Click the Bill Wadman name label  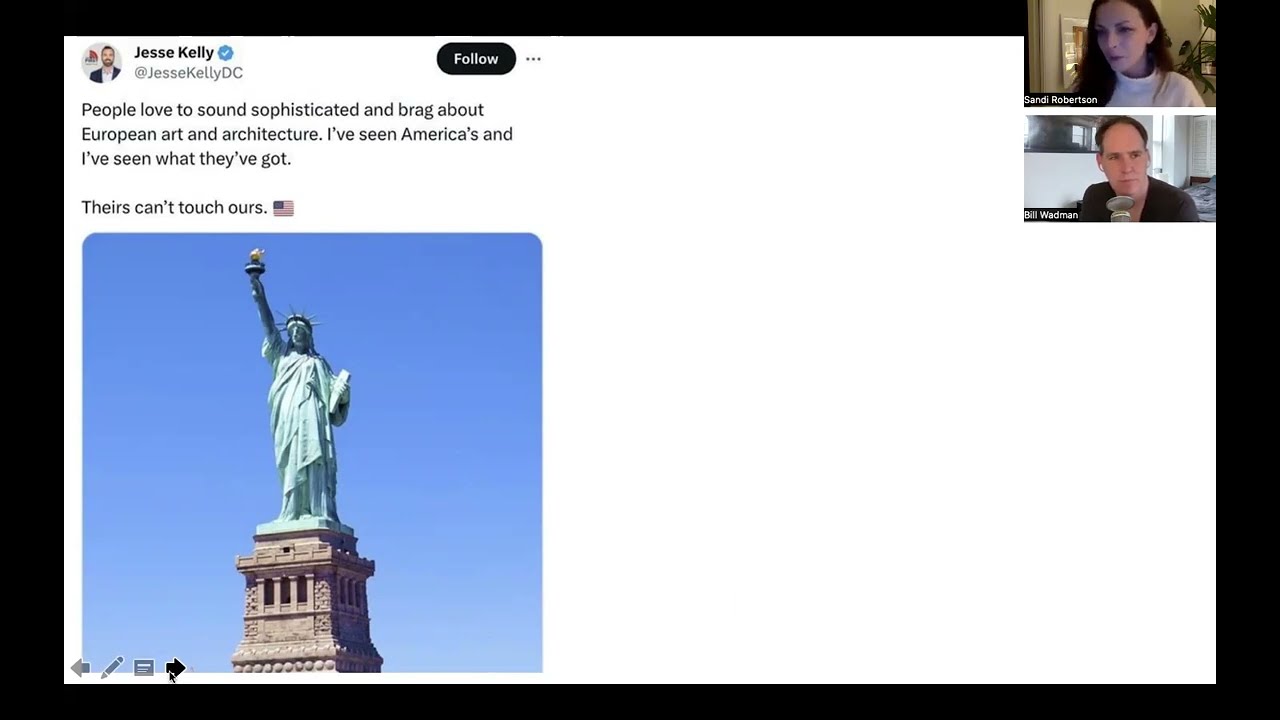tap(1051, 215)
